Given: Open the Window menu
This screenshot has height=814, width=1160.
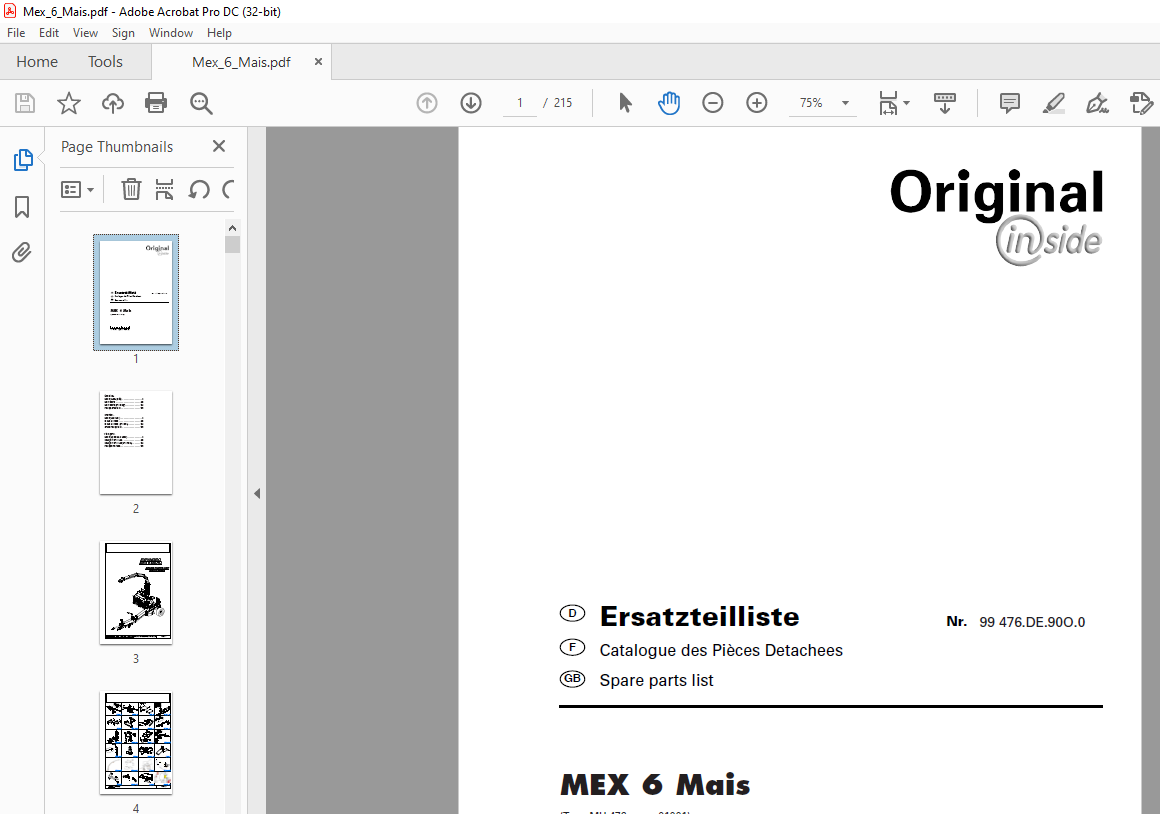Looking at the screenshot, I should [x=171, y=33].
